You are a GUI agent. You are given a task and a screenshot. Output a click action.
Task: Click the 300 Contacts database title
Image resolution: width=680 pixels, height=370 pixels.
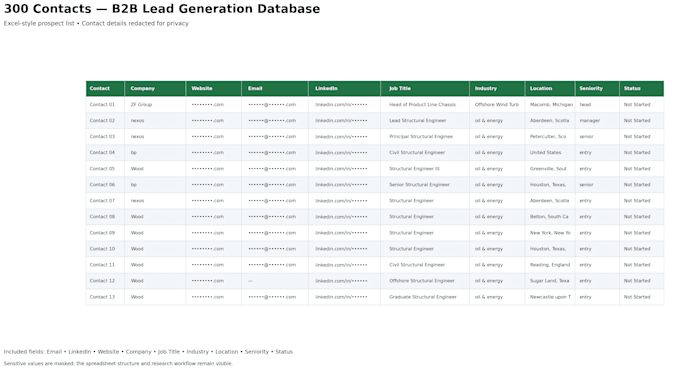point(162,9)
